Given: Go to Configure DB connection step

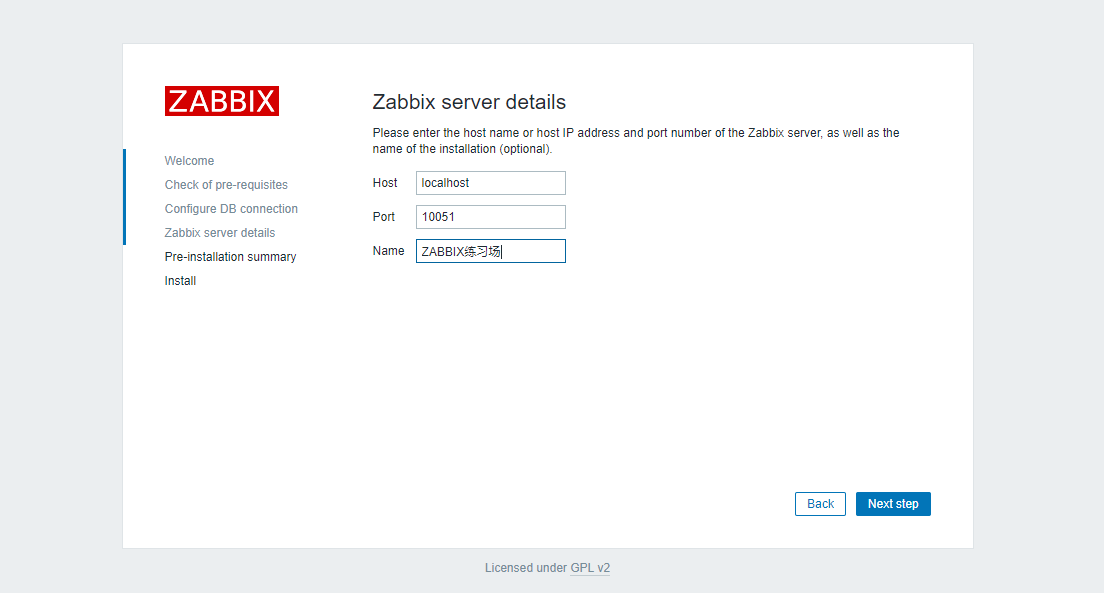Looking at the screenshot, I should coord(231,208).
